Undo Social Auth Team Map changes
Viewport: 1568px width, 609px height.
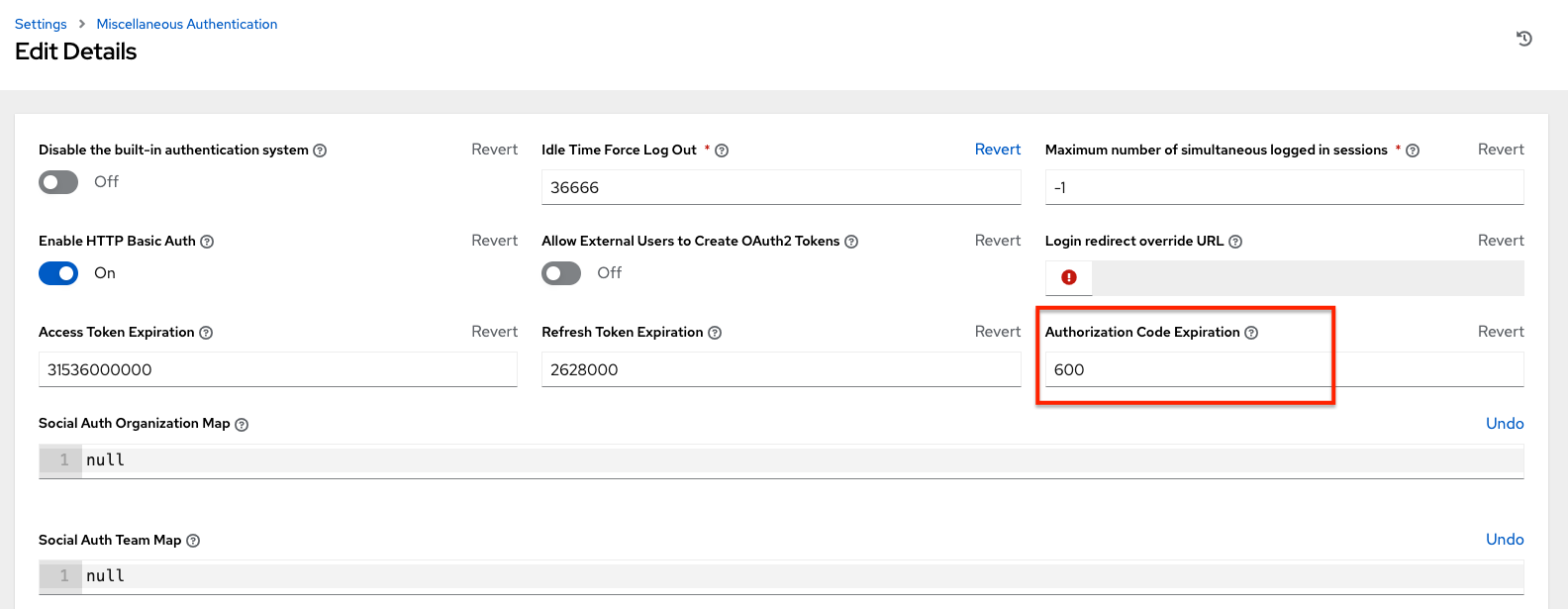click(x=1504, y=539)
